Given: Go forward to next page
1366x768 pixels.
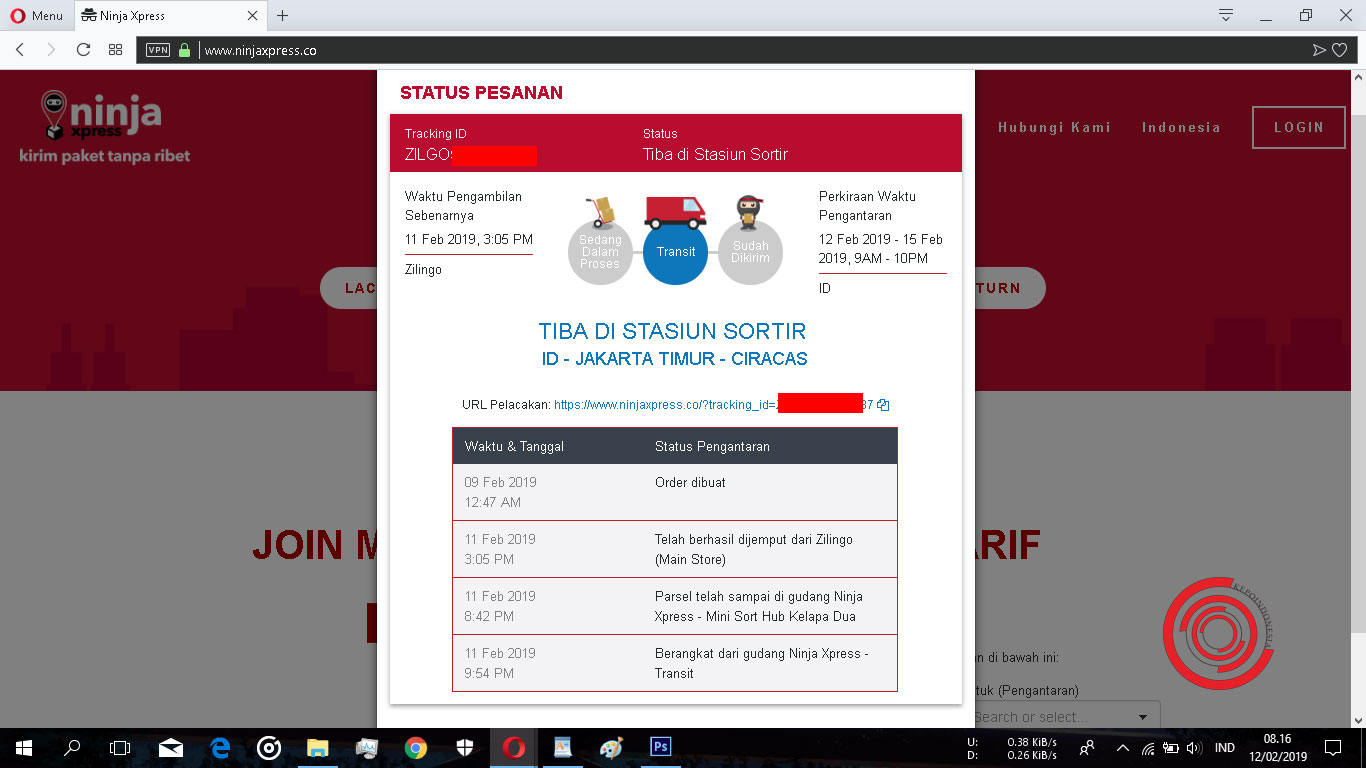Looking at the screenshot, I should 51,49.
